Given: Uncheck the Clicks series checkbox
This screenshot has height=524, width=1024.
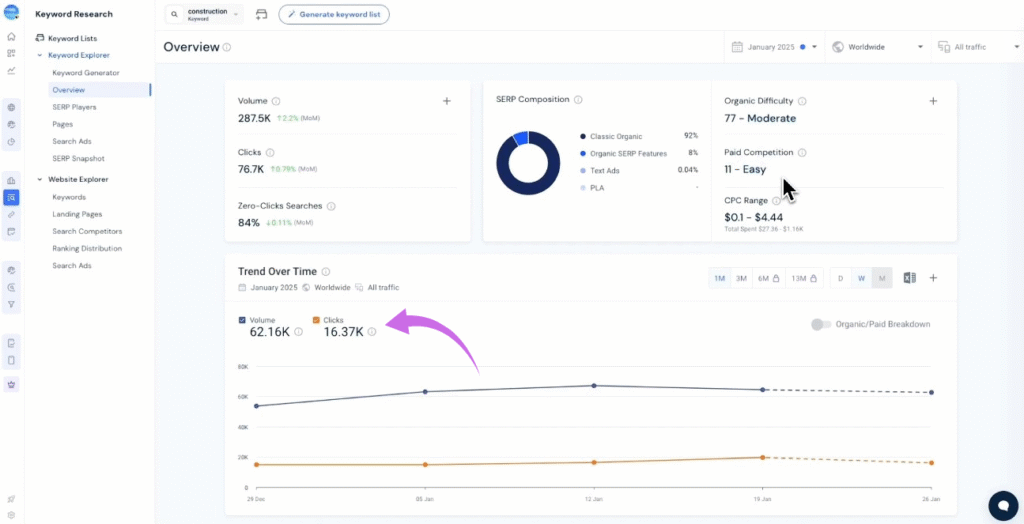Looking at the screenshot, I should (316, 320).
